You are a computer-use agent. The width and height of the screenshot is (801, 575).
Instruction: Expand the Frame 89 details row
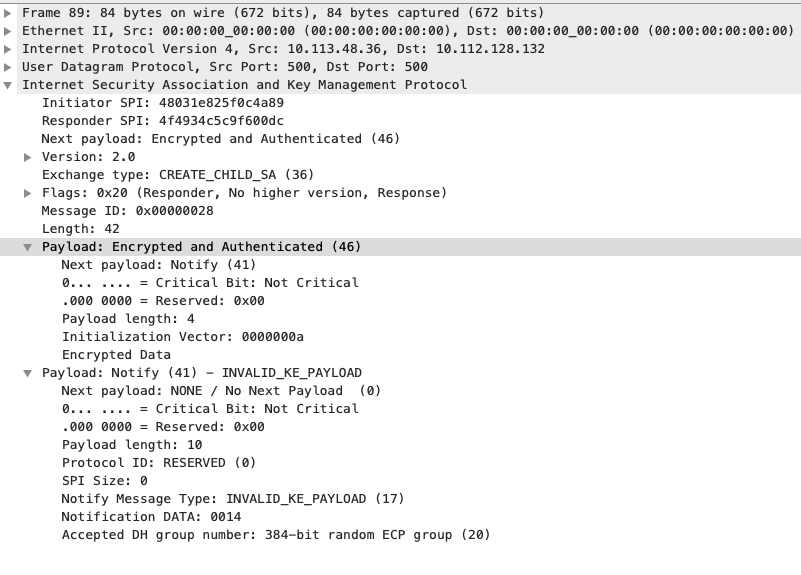pyautogui.click(x=9, y=13)
